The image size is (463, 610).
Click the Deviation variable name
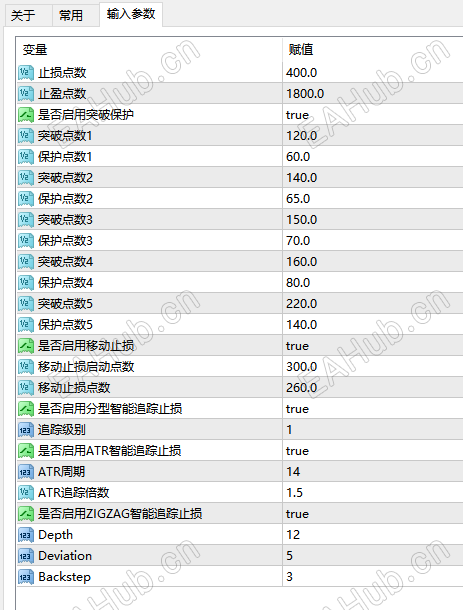tap(65, 556)
